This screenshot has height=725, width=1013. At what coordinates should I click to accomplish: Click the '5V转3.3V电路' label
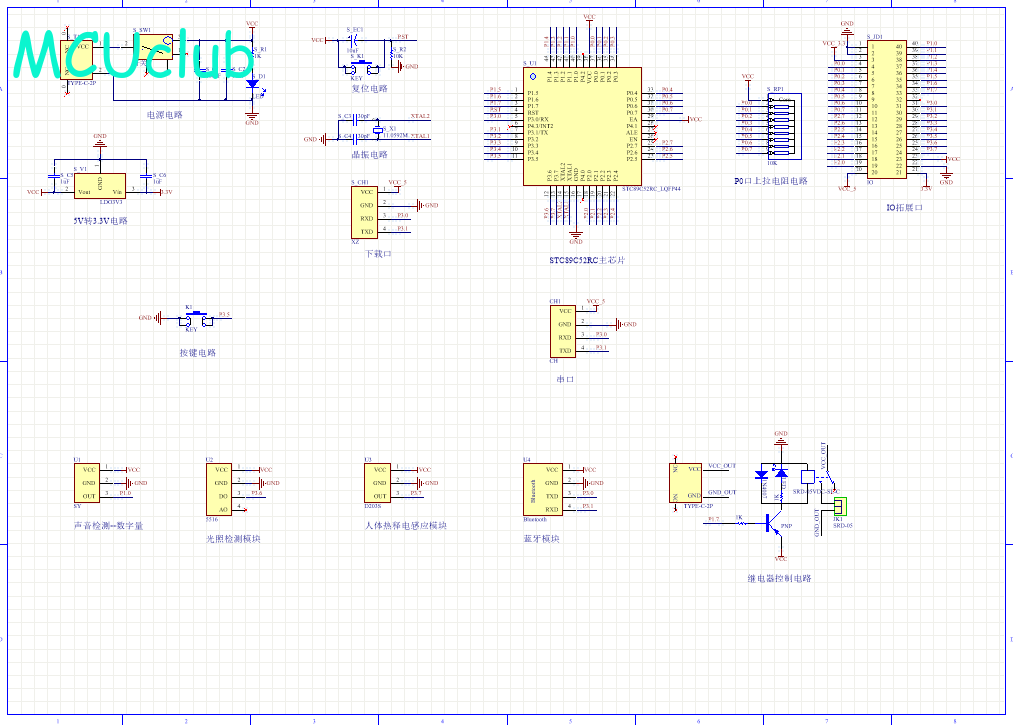click(x=100, y=221)
